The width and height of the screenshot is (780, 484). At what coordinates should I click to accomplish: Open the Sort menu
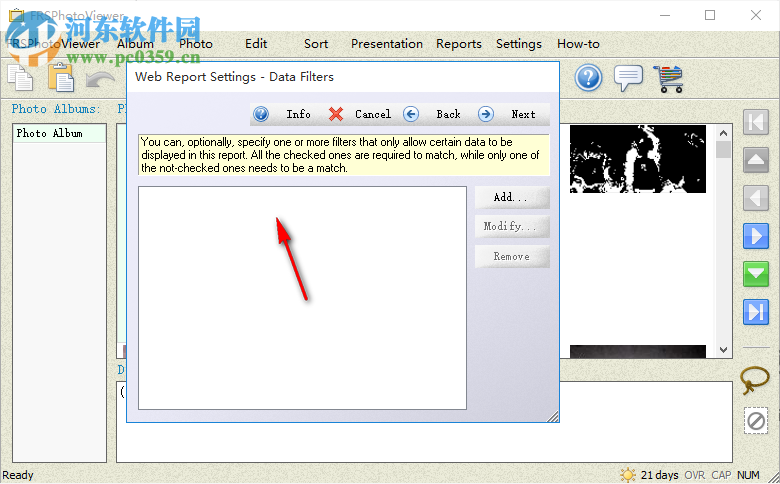316,44
